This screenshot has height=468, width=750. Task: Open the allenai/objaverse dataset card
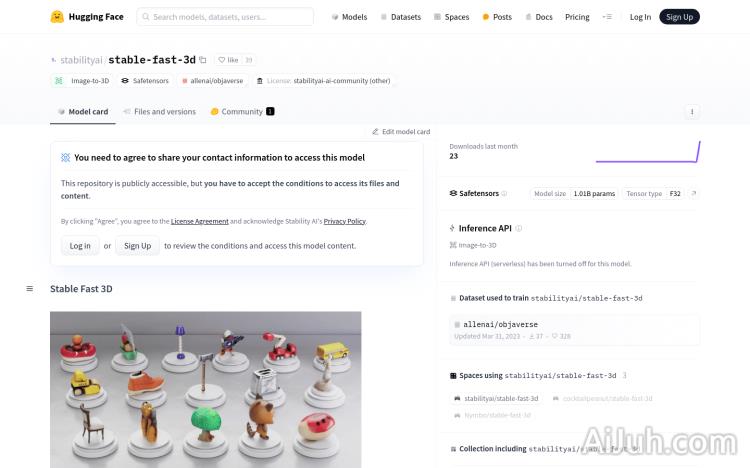click(x=574, y=330)
